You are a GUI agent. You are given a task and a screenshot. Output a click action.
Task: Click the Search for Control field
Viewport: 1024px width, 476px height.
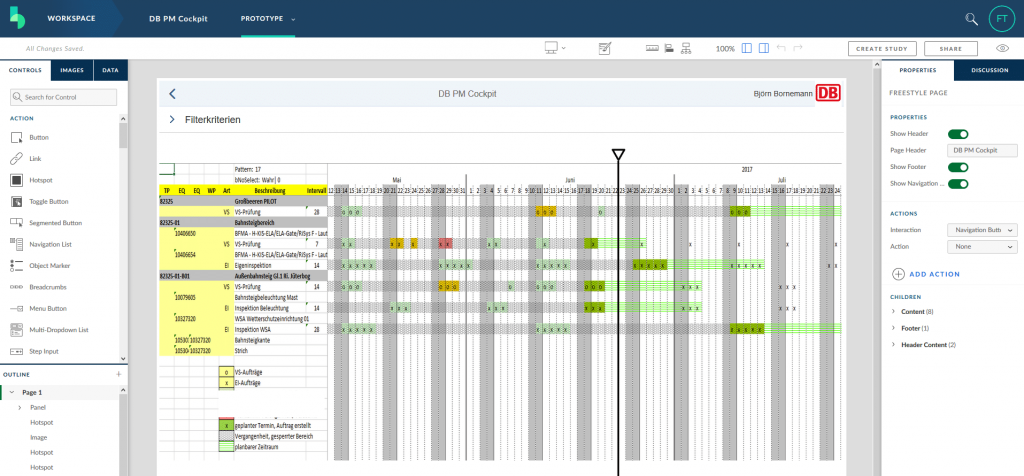pyautogui.click(x=64, y=97)
